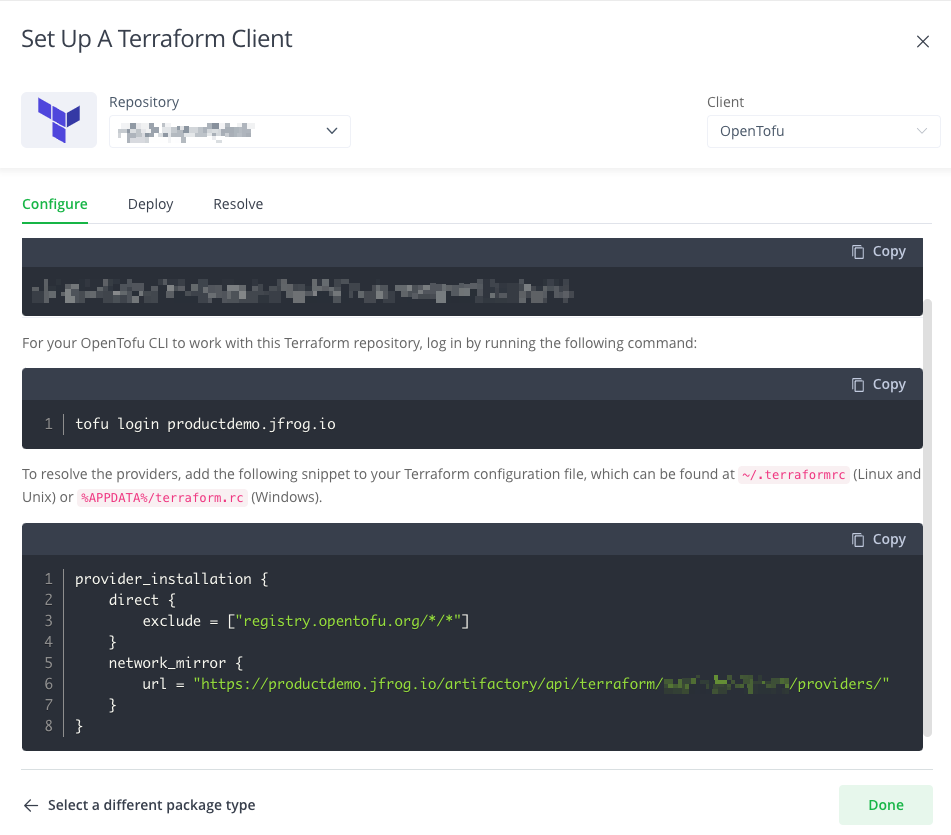Close the dialog with the X icon

tap(924, 41)
